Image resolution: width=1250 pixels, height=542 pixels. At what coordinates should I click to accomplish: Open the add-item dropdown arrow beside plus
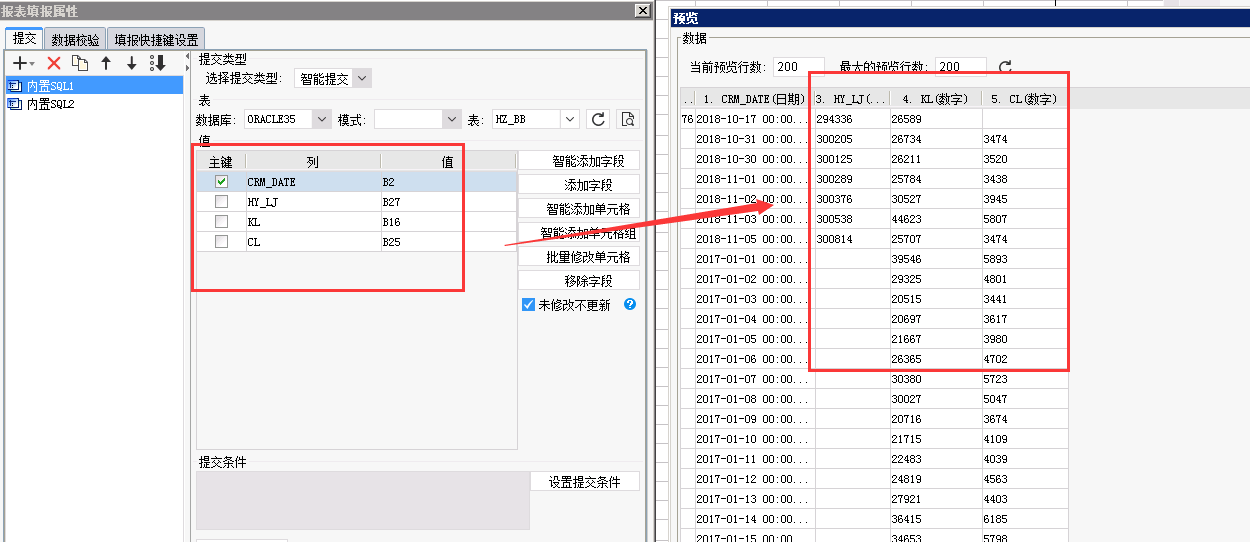pos(32,64)
